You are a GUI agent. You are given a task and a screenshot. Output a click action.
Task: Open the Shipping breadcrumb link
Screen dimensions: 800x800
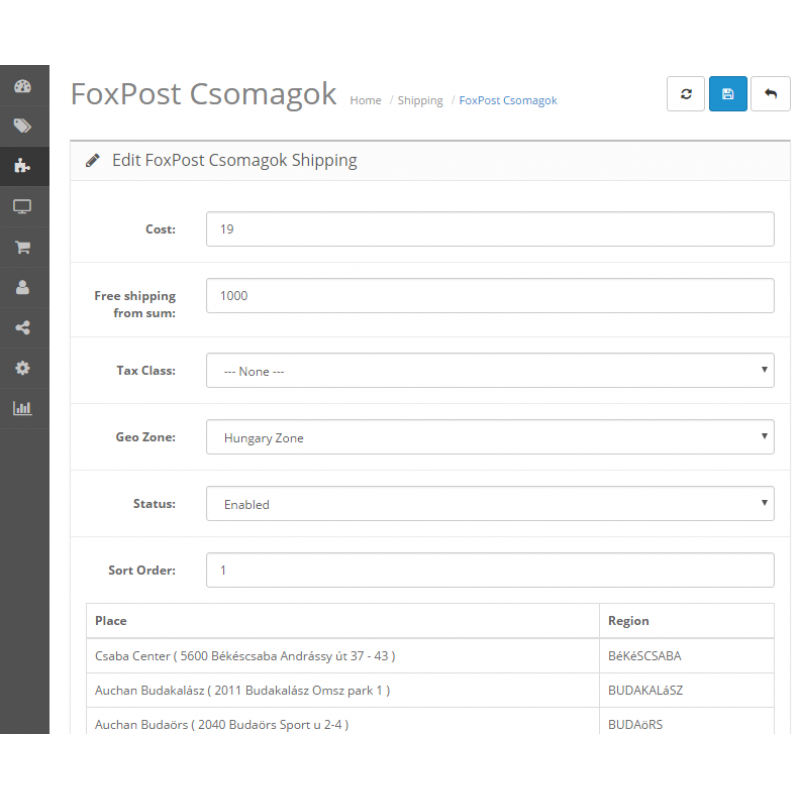[x=420, y=101]
